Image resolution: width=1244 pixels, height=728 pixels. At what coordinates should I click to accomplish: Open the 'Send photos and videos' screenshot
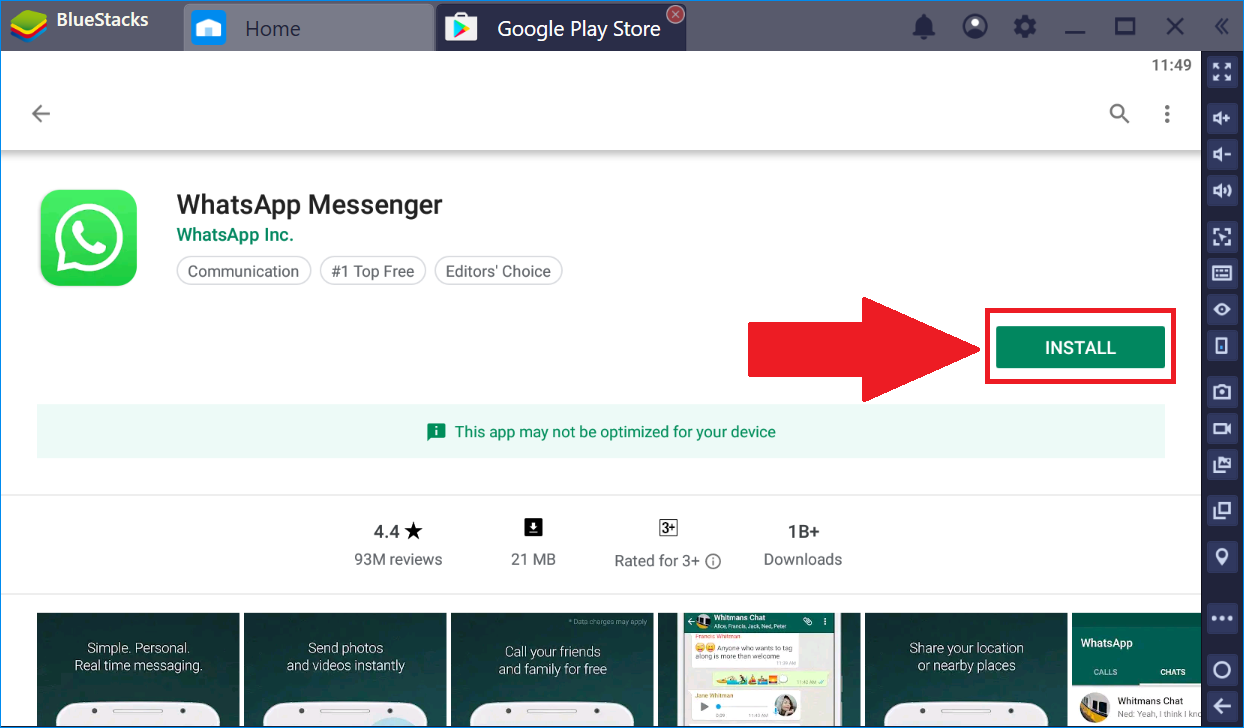345,669
